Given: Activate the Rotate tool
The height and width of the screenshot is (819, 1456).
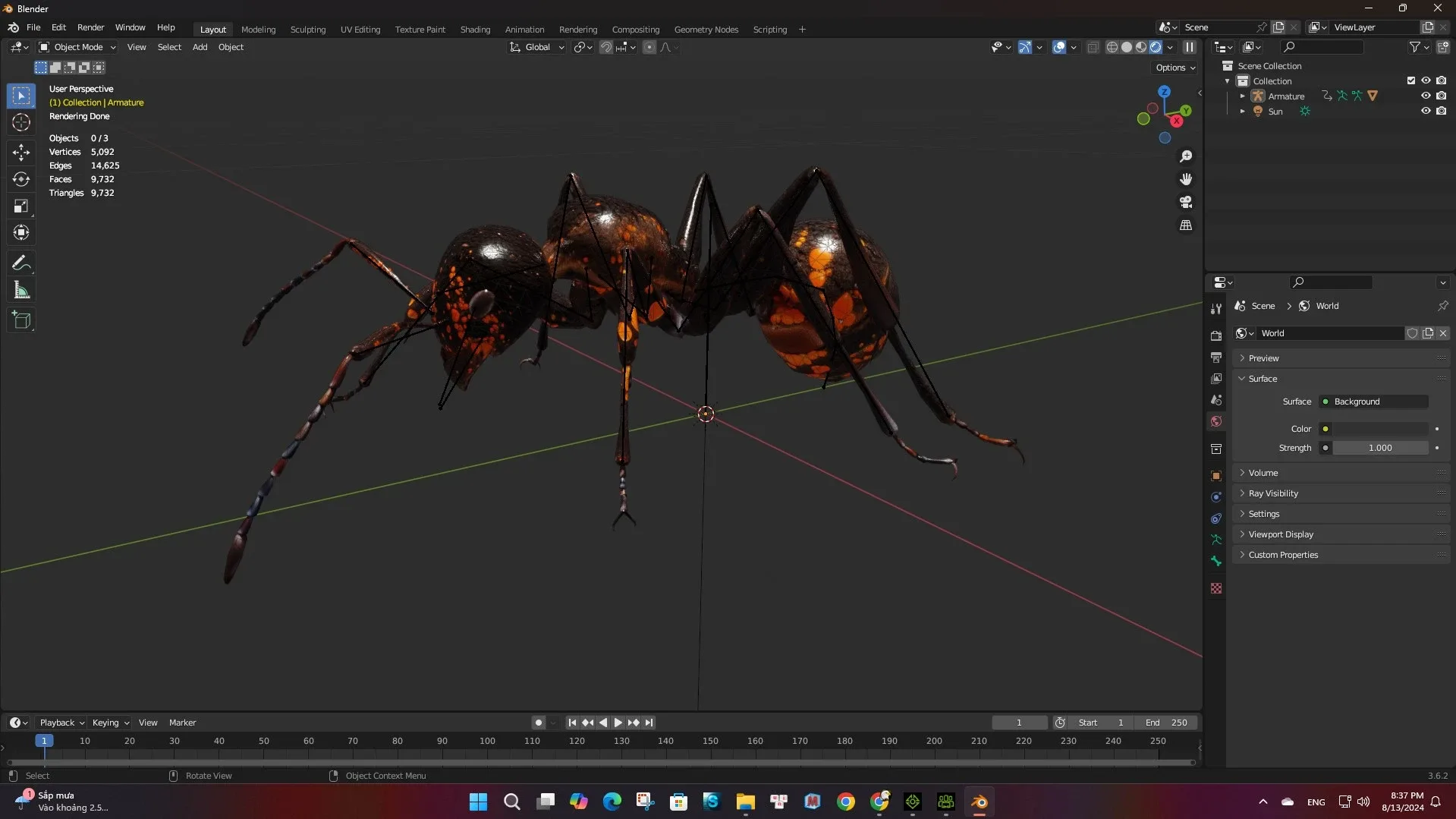Looking at the screenshot, I should click(x=21, y=179).
